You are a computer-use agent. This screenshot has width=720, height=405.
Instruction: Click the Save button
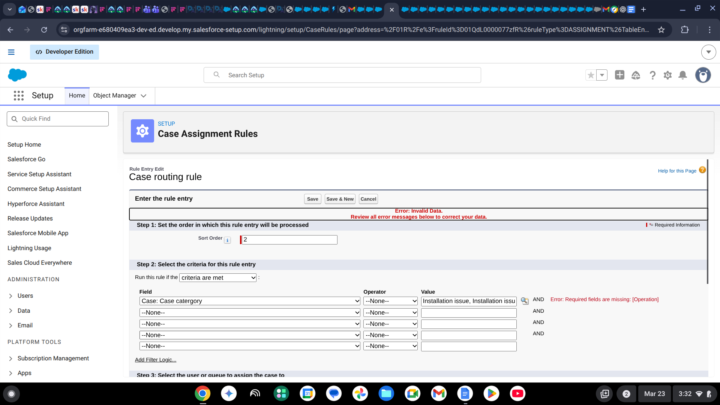(x=312, y=199)
